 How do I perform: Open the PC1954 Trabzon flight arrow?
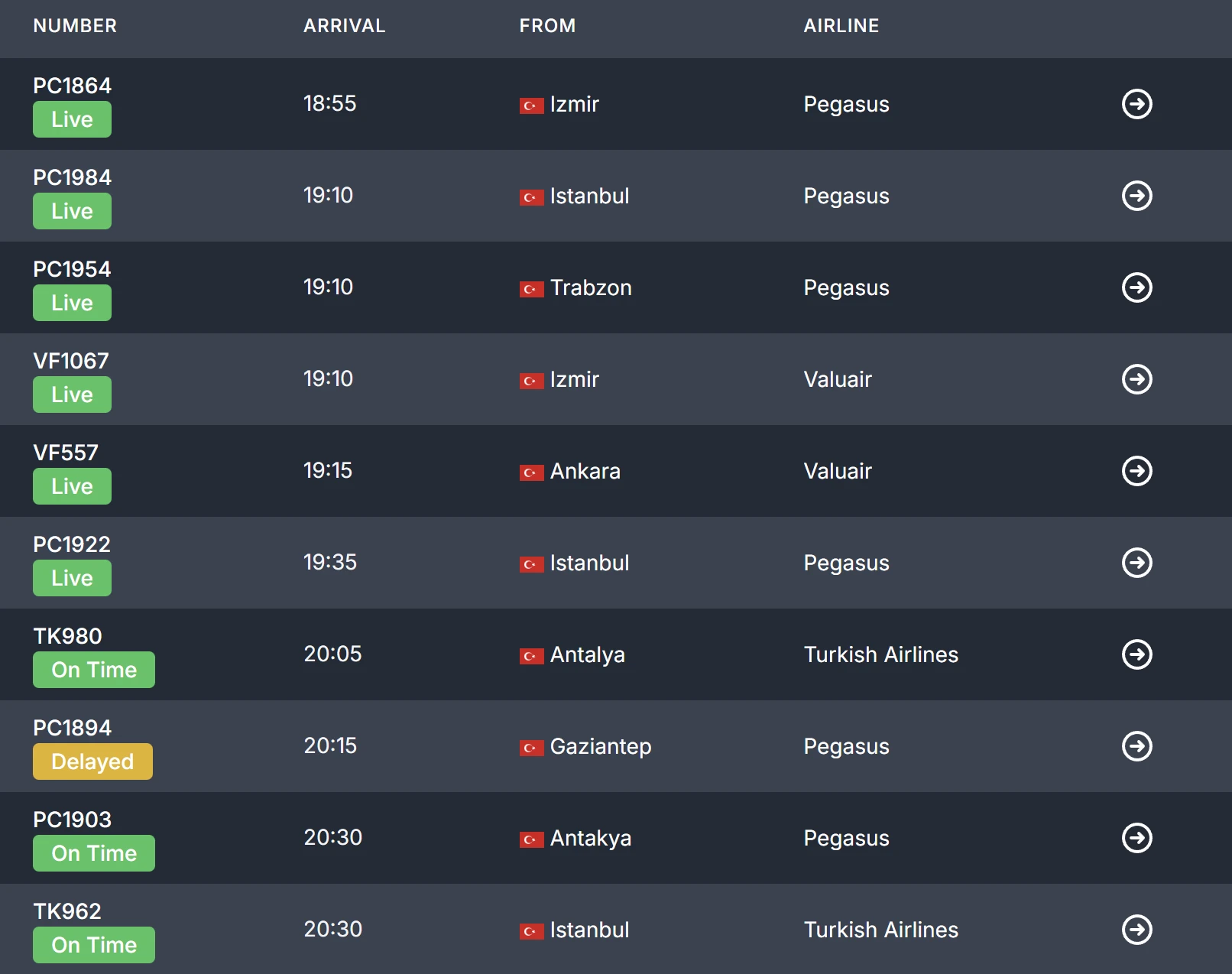pos(1136,287)
